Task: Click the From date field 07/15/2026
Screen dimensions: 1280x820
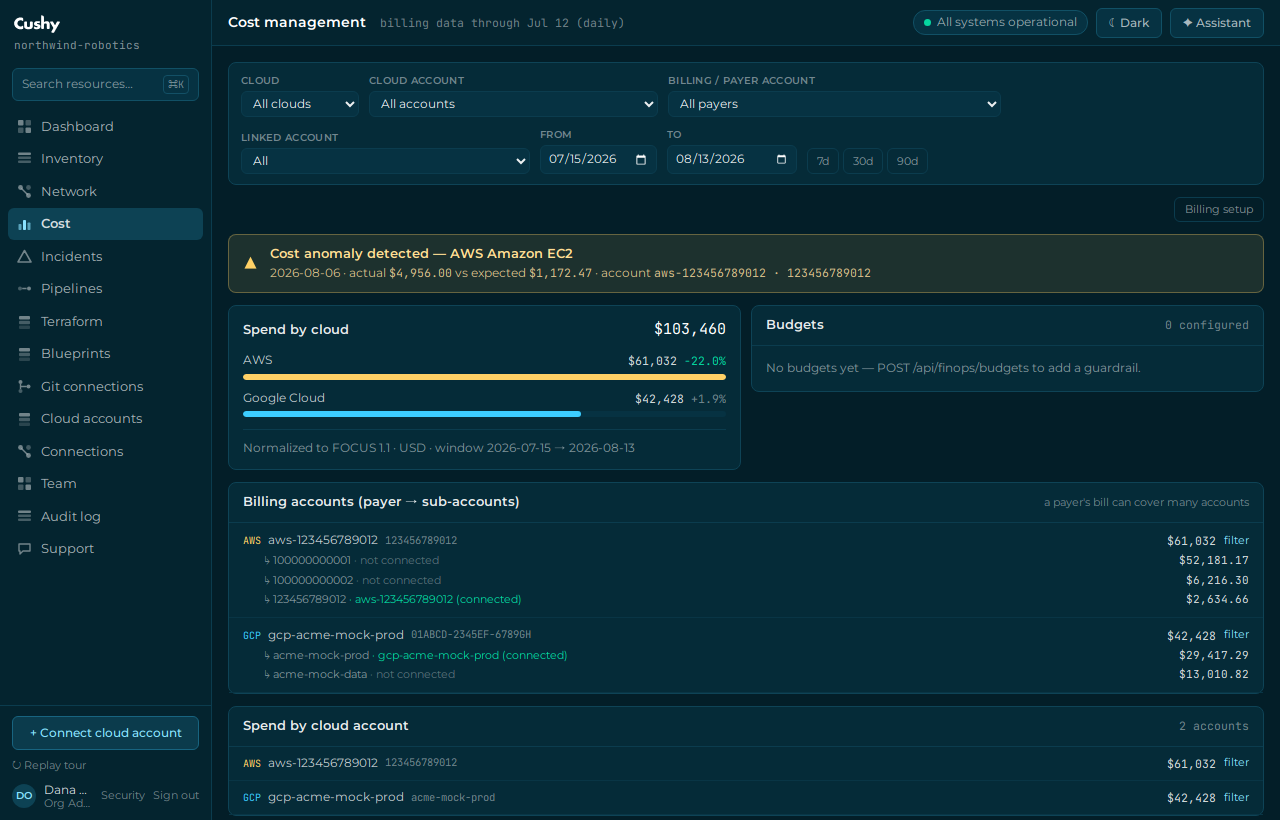Action: click(598, 159)
